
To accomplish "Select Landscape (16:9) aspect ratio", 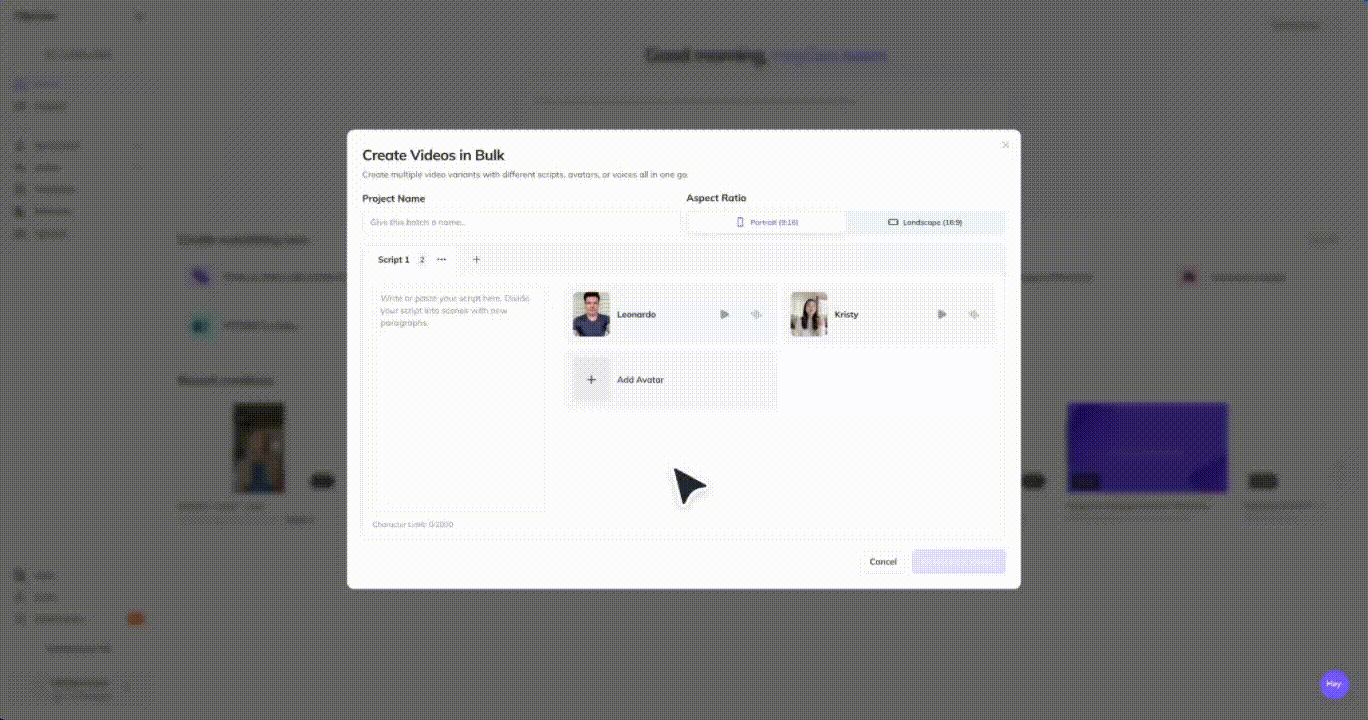I will 926,222.
